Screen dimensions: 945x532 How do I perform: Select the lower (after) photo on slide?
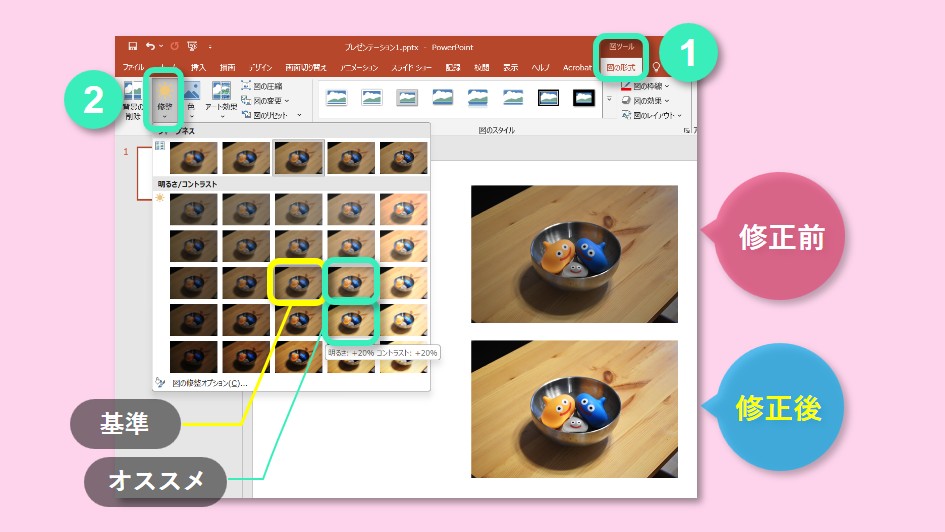tap(574, 409)
